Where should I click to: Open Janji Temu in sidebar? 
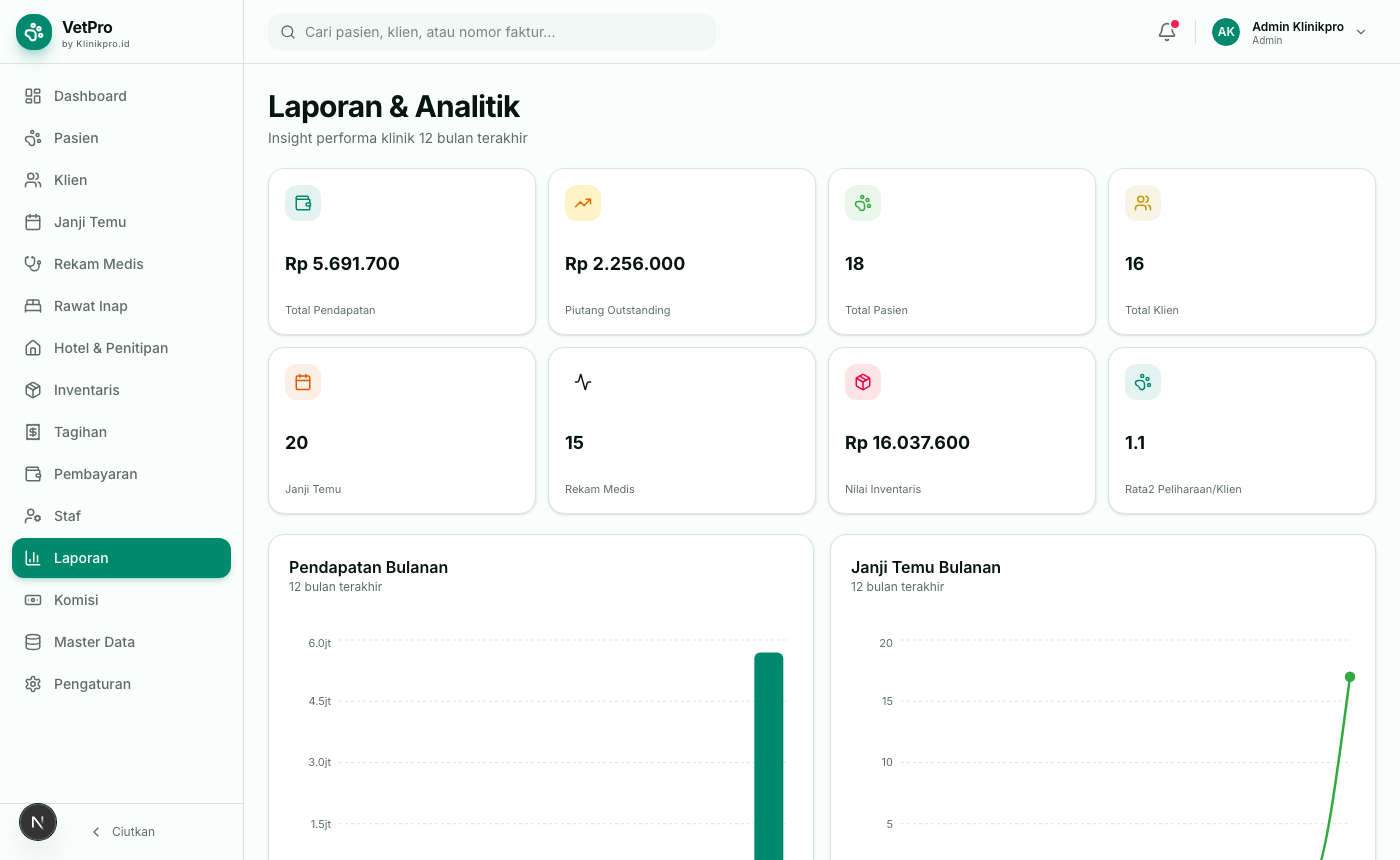pyautogui.click(x=121, y=222)
